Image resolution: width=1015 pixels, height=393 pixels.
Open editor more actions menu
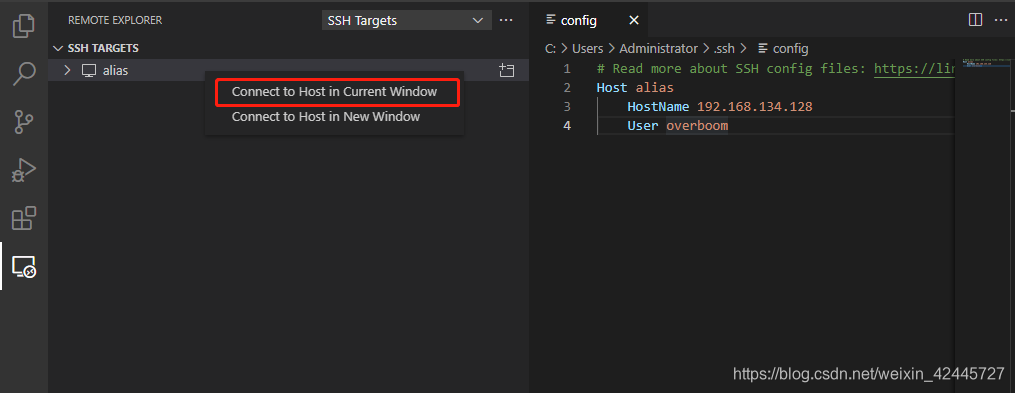(x=1001, y=20)
